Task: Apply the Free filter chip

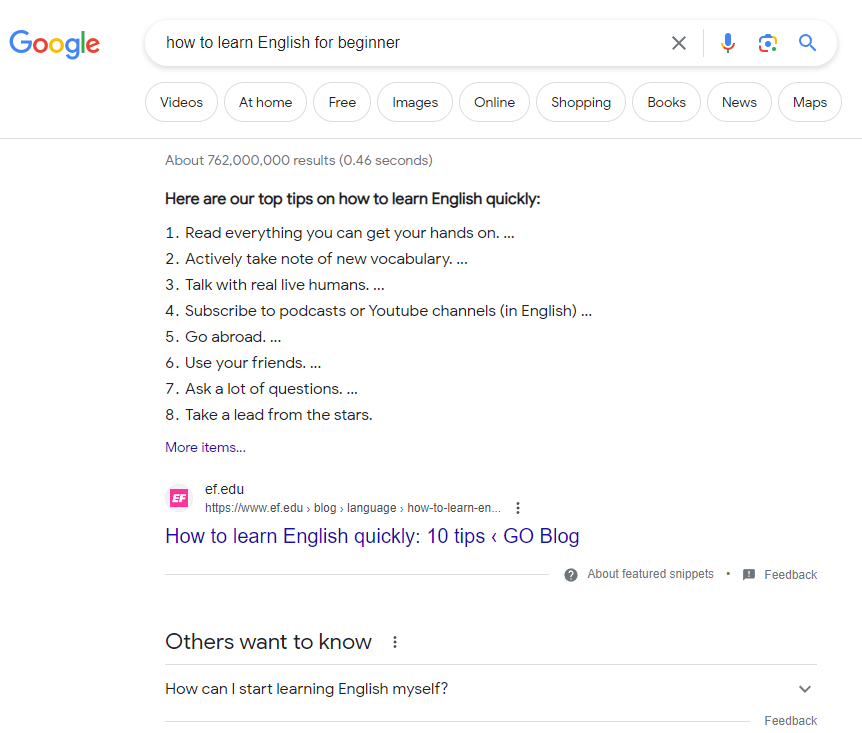Action: click(x=342, y=102)
